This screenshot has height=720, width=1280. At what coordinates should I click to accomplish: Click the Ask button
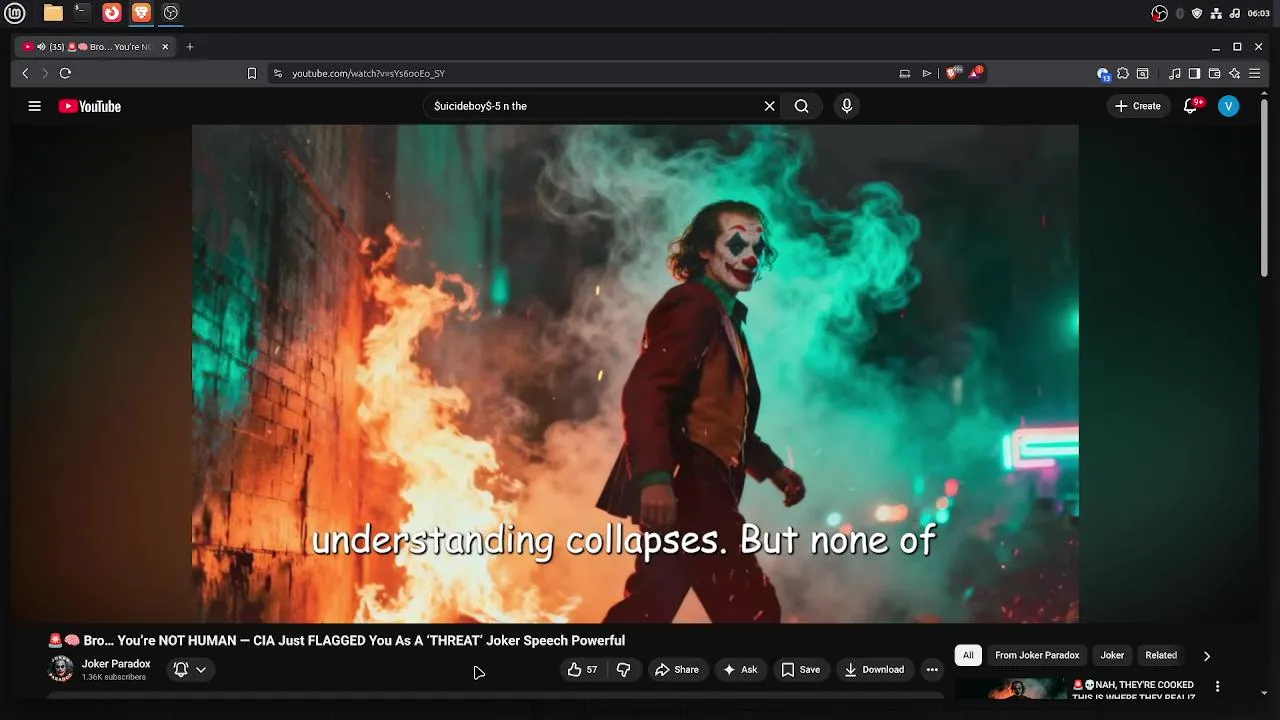(740, 670)
